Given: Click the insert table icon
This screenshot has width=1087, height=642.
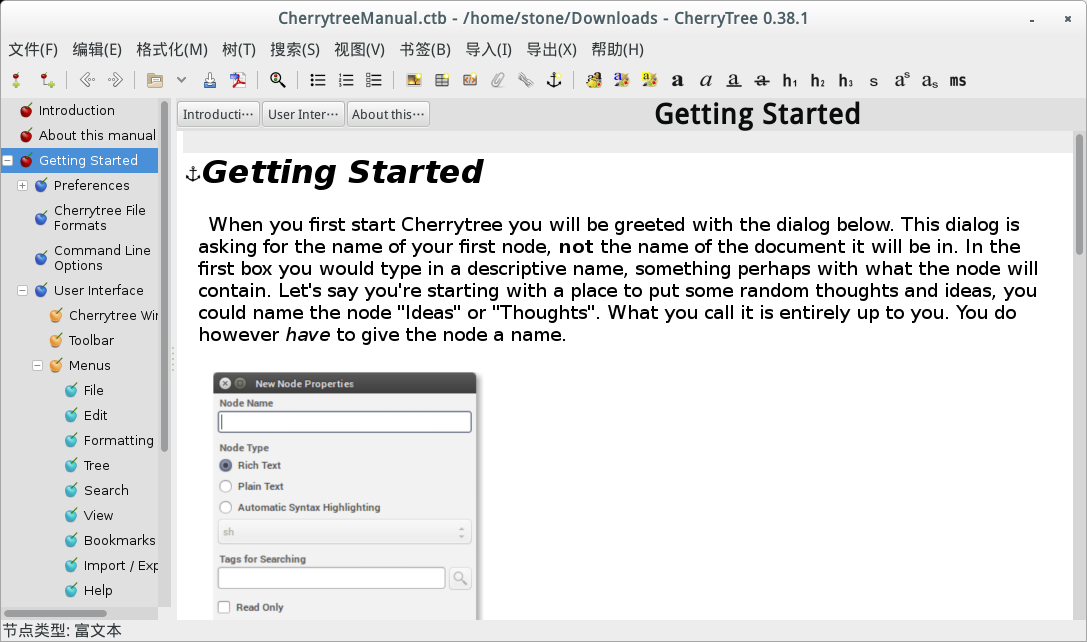Looking at the screenshot, I should point(442,80).
